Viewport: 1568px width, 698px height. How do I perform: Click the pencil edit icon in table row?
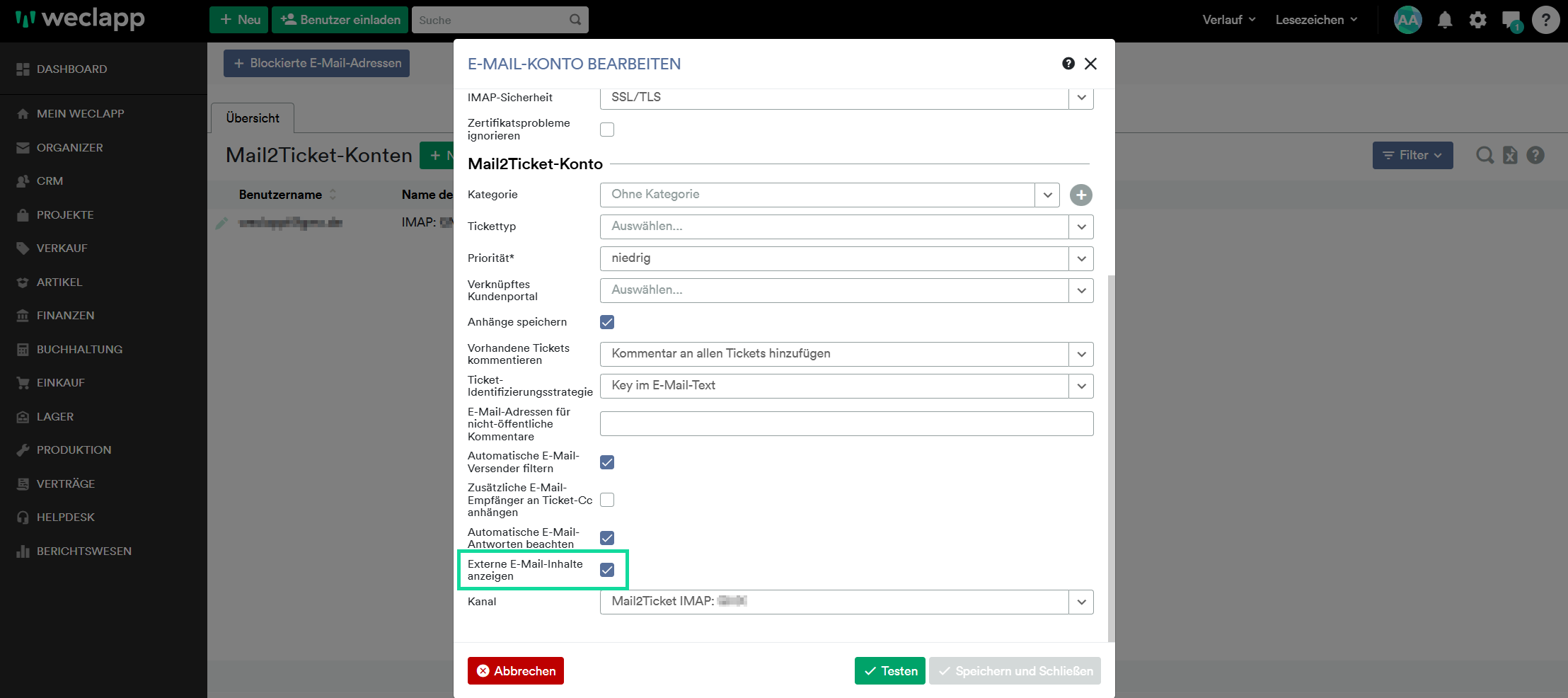(x=221, y=223)
